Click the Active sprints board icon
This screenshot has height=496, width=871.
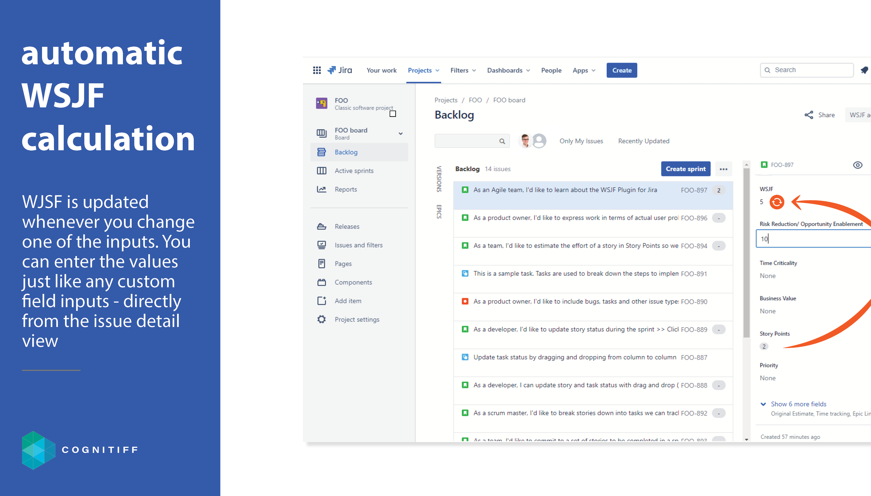(x=322, y=171)
